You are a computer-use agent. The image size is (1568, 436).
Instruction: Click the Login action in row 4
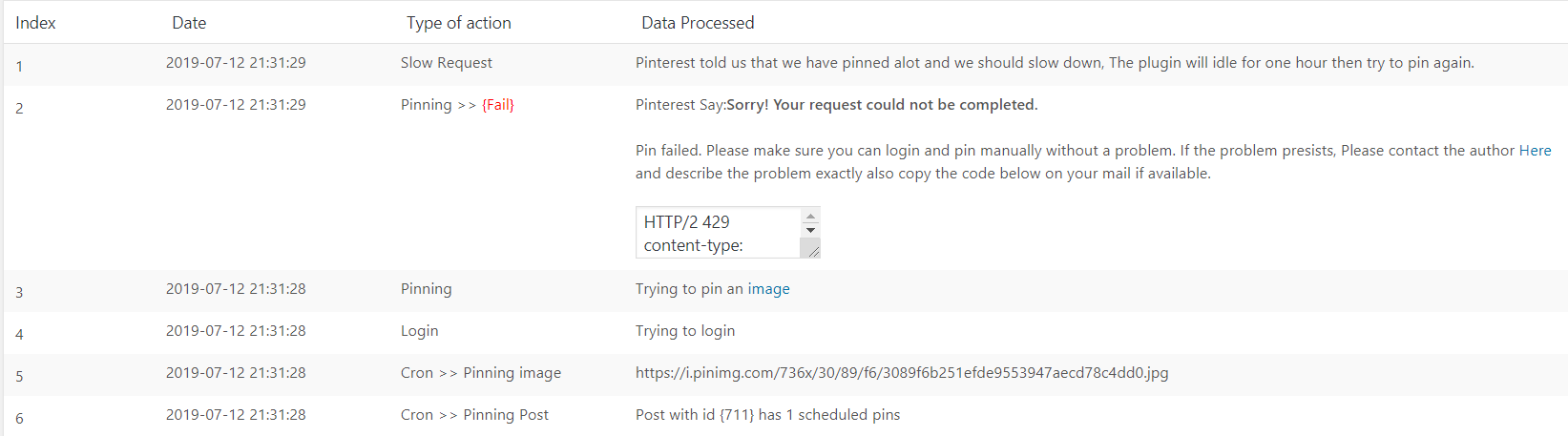click(x=420, y=331)
